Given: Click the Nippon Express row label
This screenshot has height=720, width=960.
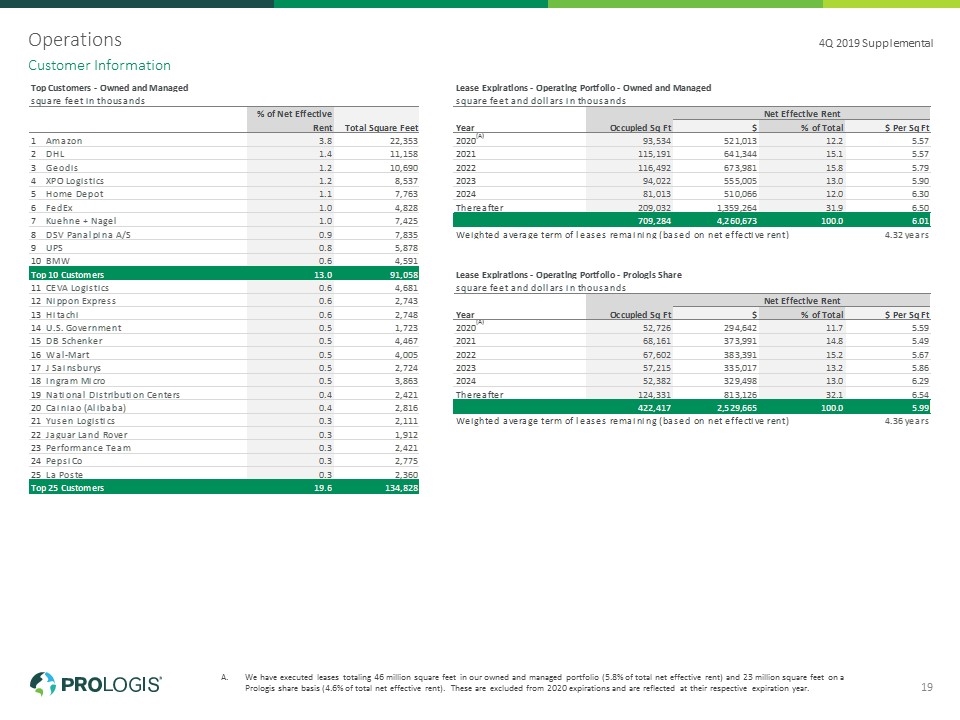Looking at the screenshot, I should (81, 301).
